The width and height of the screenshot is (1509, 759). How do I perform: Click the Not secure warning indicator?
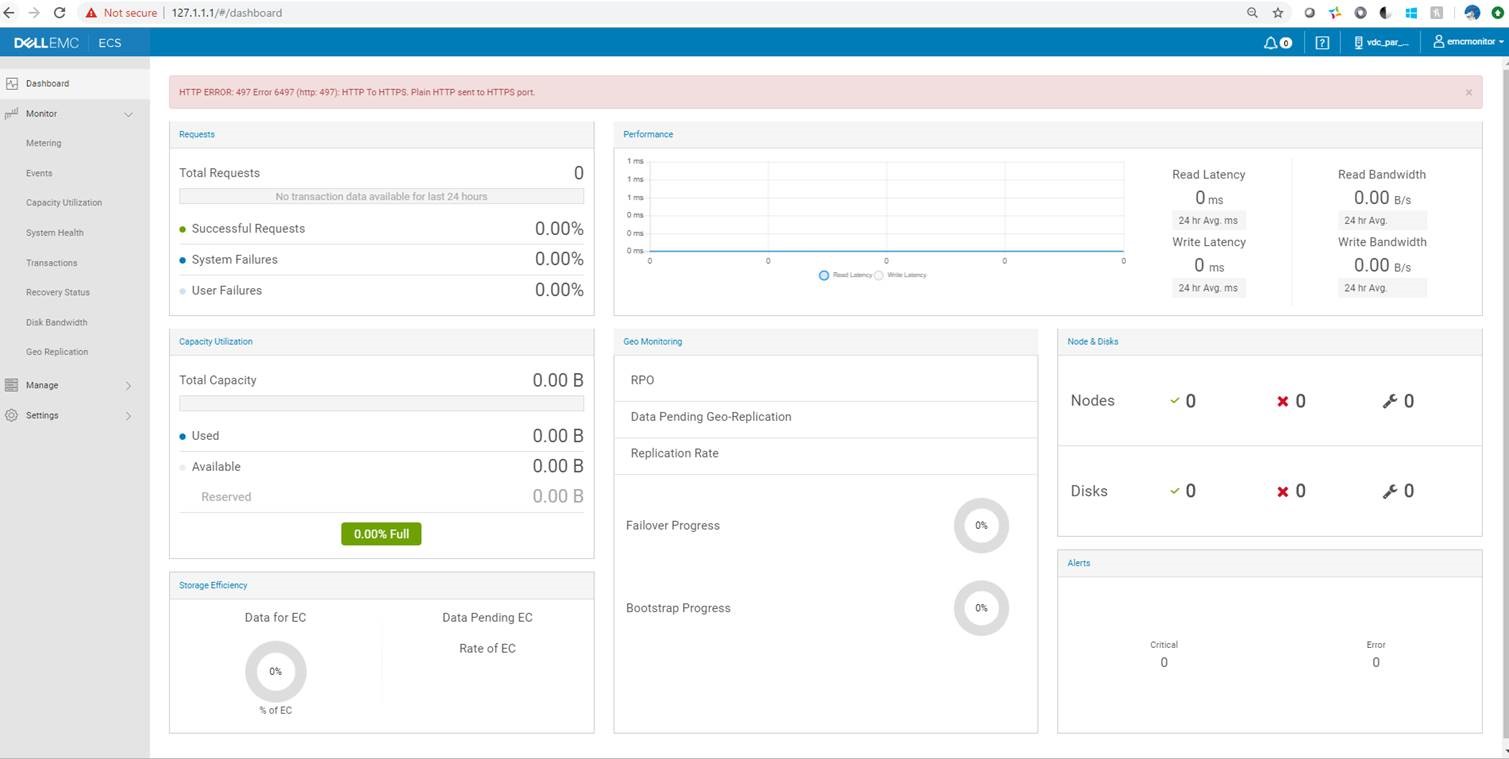(121, 13)
